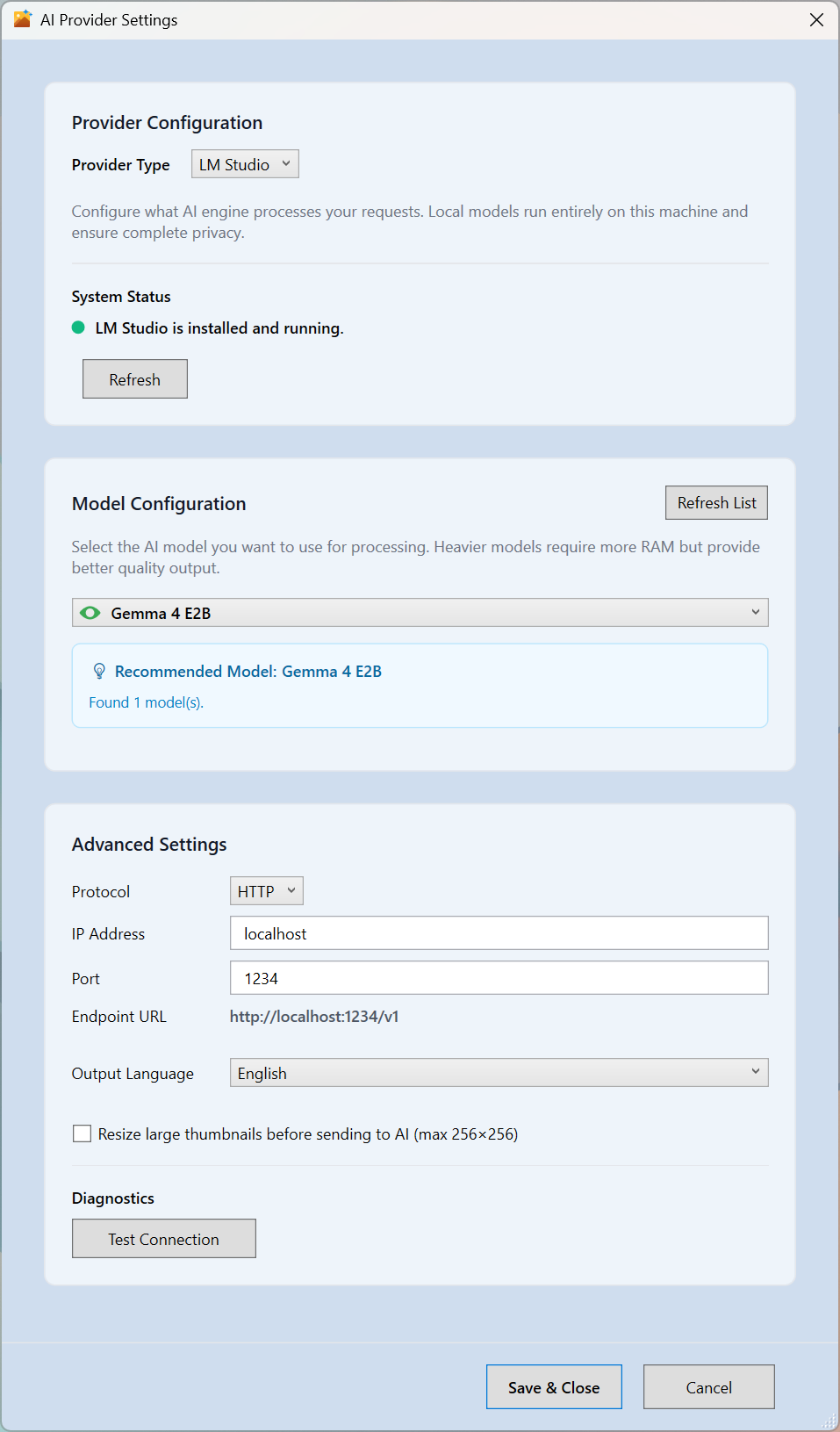The height and width of the screenshot is (1432, 840).
Task: Click the Endpoint URL text
Action: point(314,1017)
